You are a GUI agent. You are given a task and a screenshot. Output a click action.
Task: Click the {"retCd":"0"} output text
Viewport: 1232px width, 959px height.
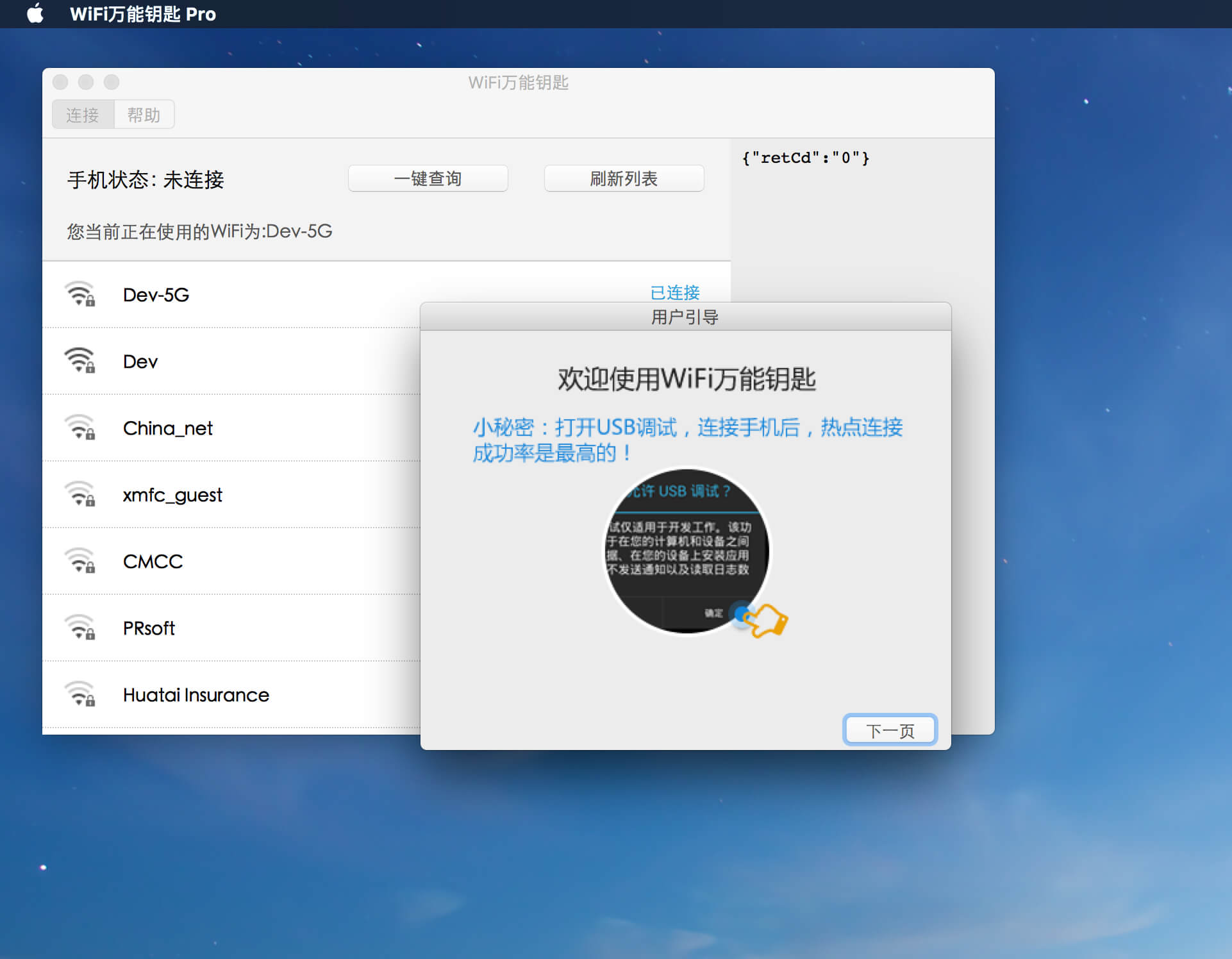click(x=806, y=158)
